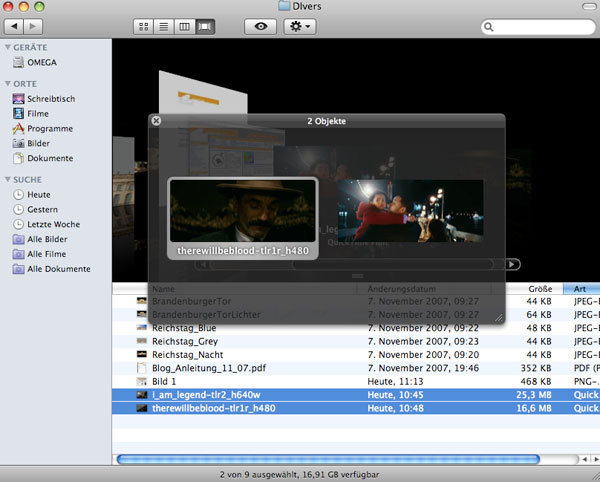Switch to column view
The height and width of the screenshot is (482, 600).
[184, 26]
